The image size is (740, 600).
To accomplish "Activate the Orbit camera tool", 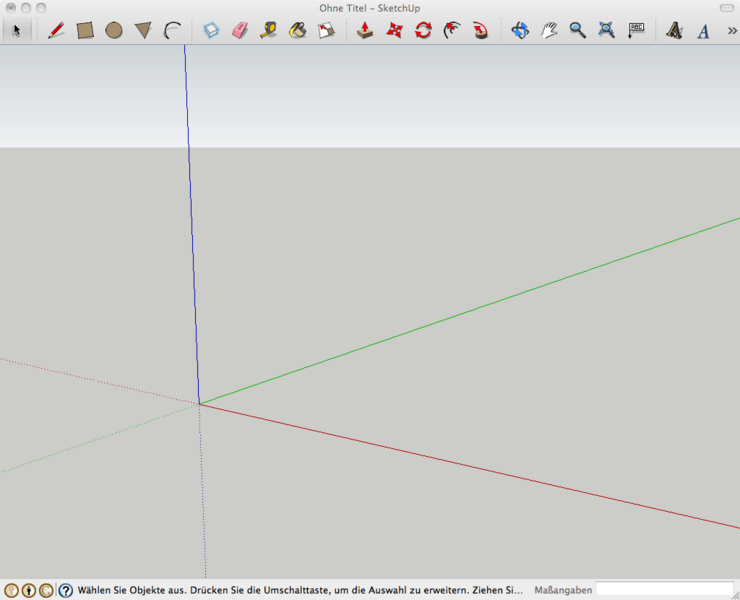I will pos(520,30).
